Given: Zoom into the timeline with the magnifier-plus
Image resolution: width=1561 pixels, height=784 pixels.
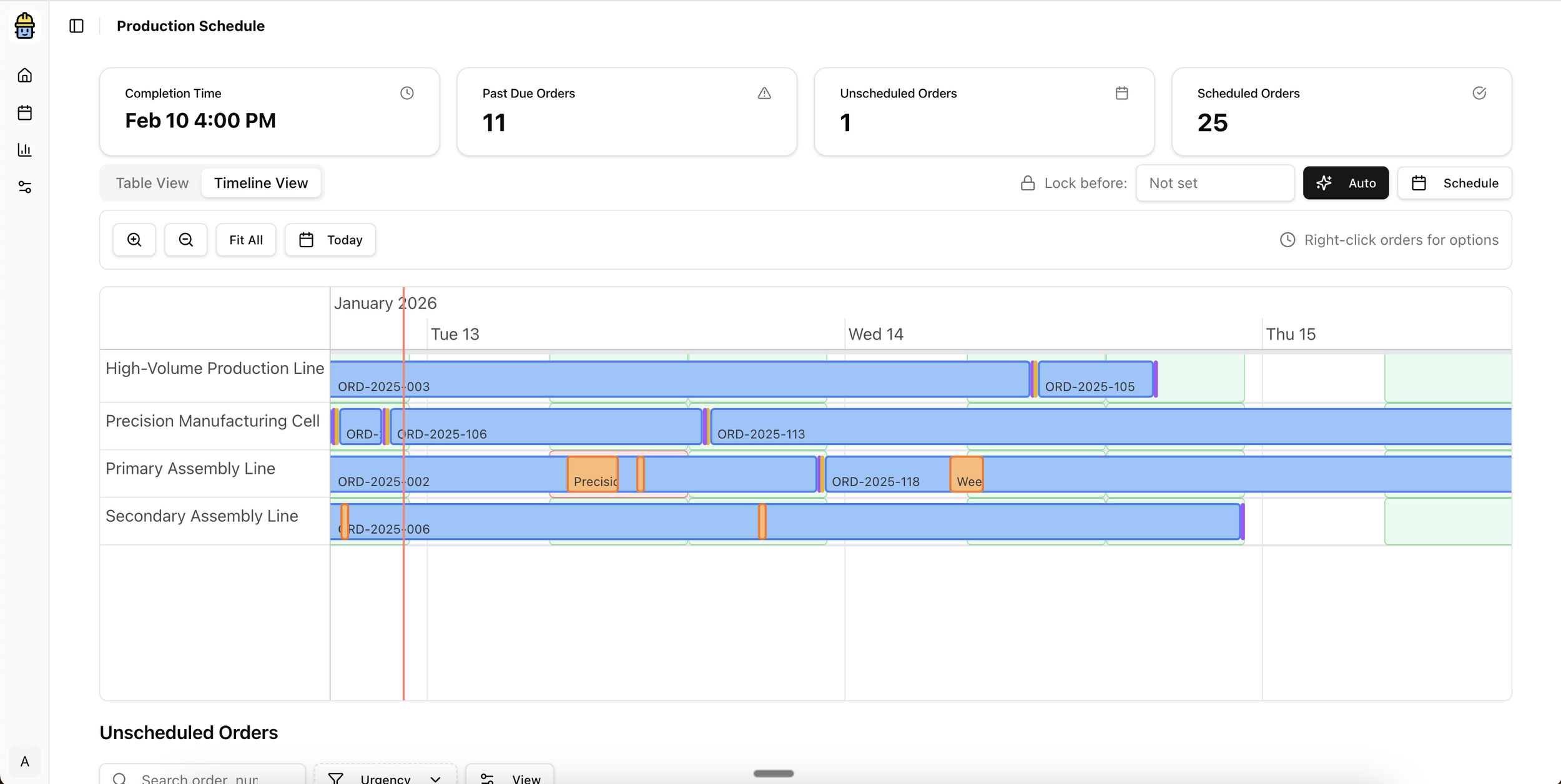Looking at the screenshot, I should click(134, 239).
